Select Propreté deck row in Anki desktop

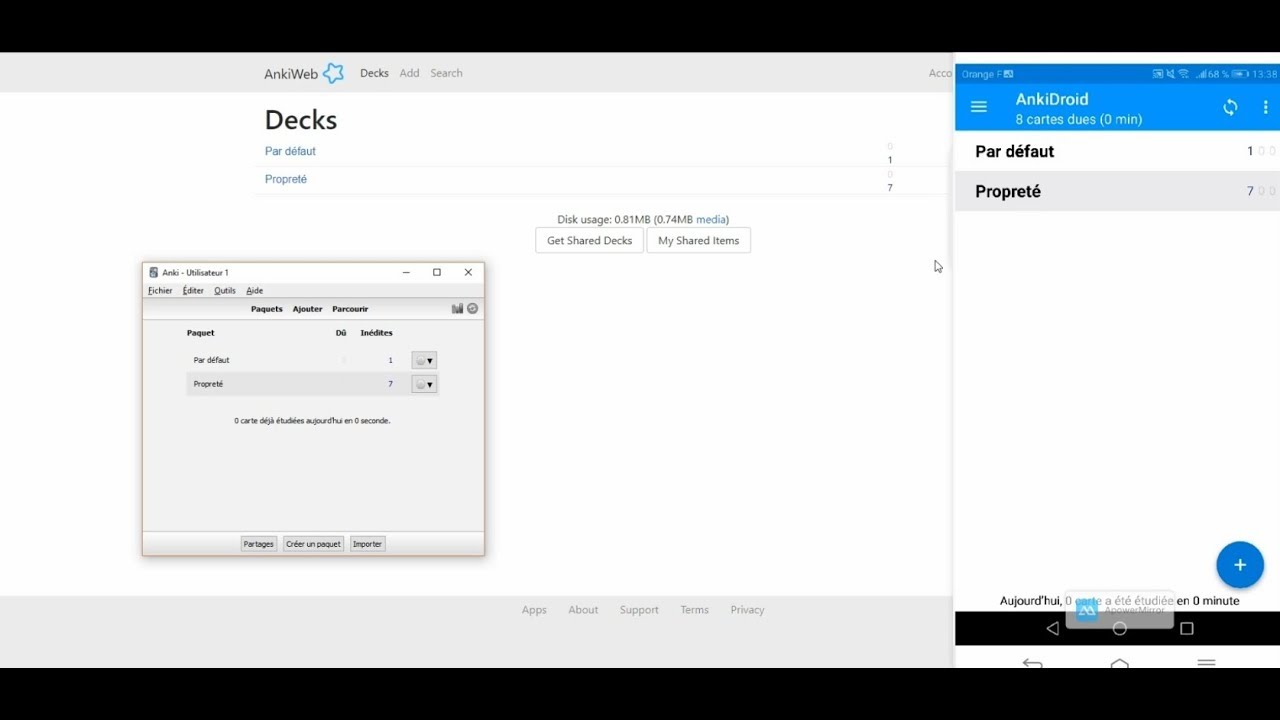(313, 384)
